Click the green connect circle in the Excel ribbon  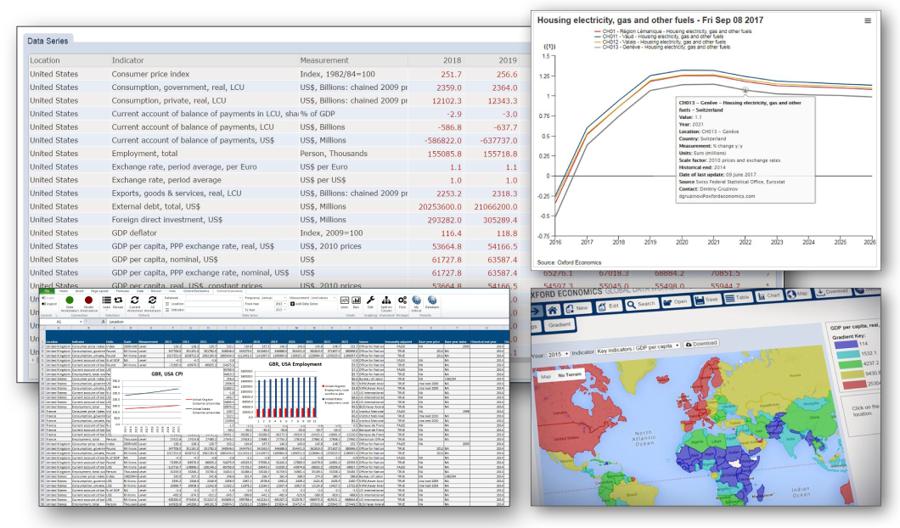click(x=69, y=300)
